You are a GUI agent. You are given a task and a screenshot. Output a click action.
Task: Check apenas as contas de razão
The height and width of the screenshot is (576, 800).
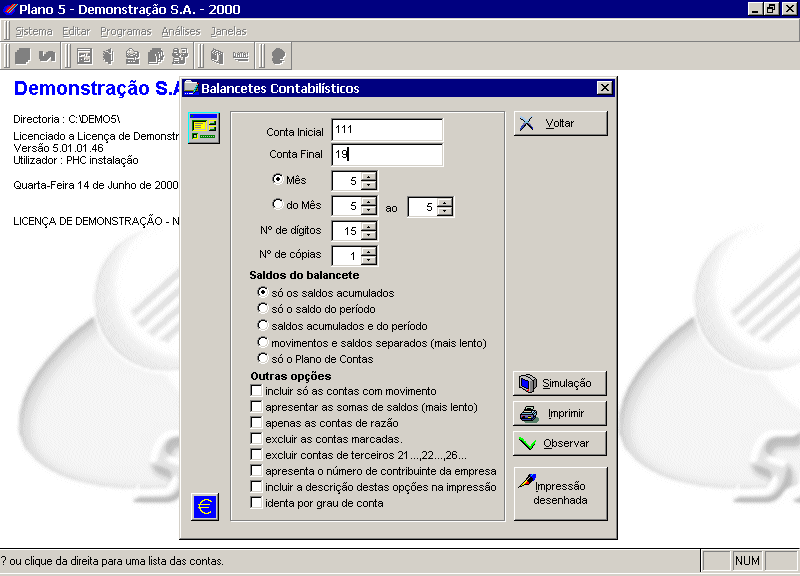coord(256,422)
